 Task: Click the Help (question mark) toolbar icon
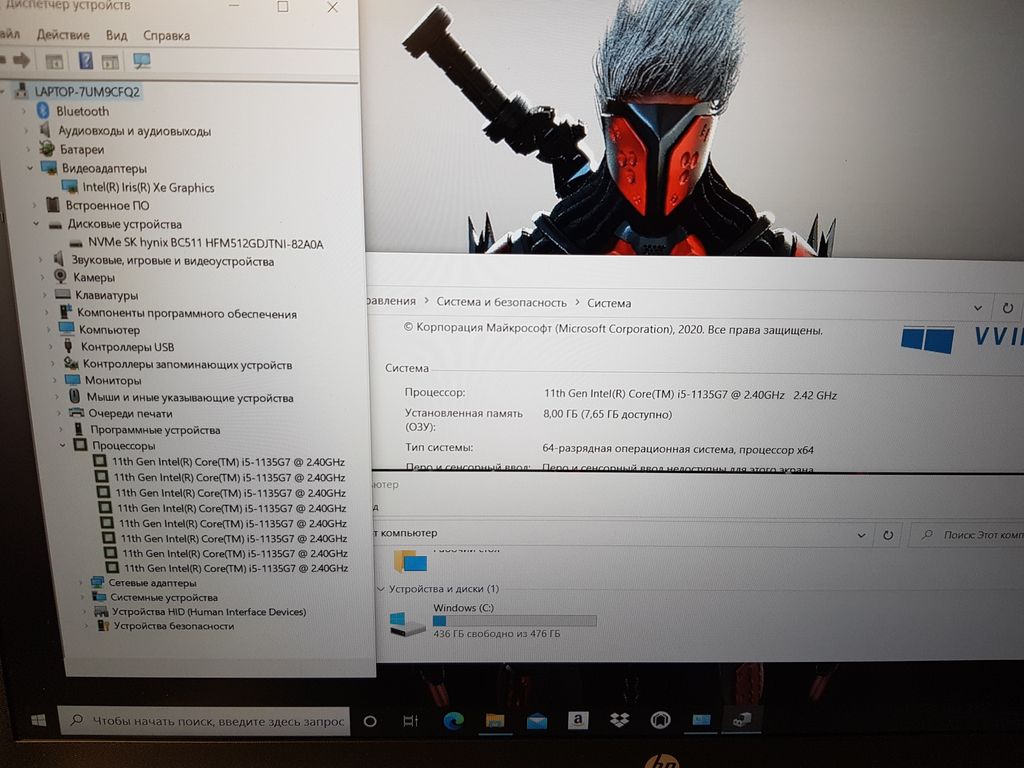pos(85,61)
